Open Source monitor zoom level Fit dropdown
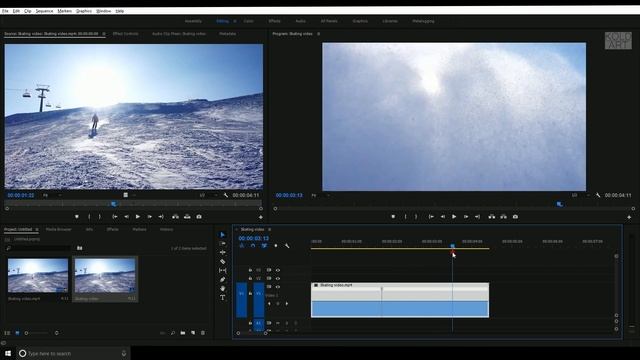 (x=52, y=196)
